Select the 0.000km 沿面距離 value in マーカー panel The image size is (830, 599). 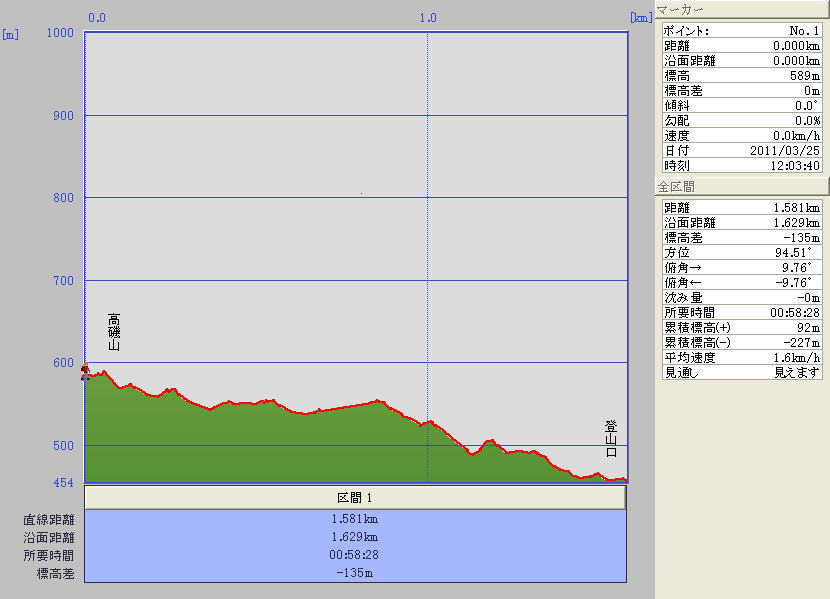[796, 61]
